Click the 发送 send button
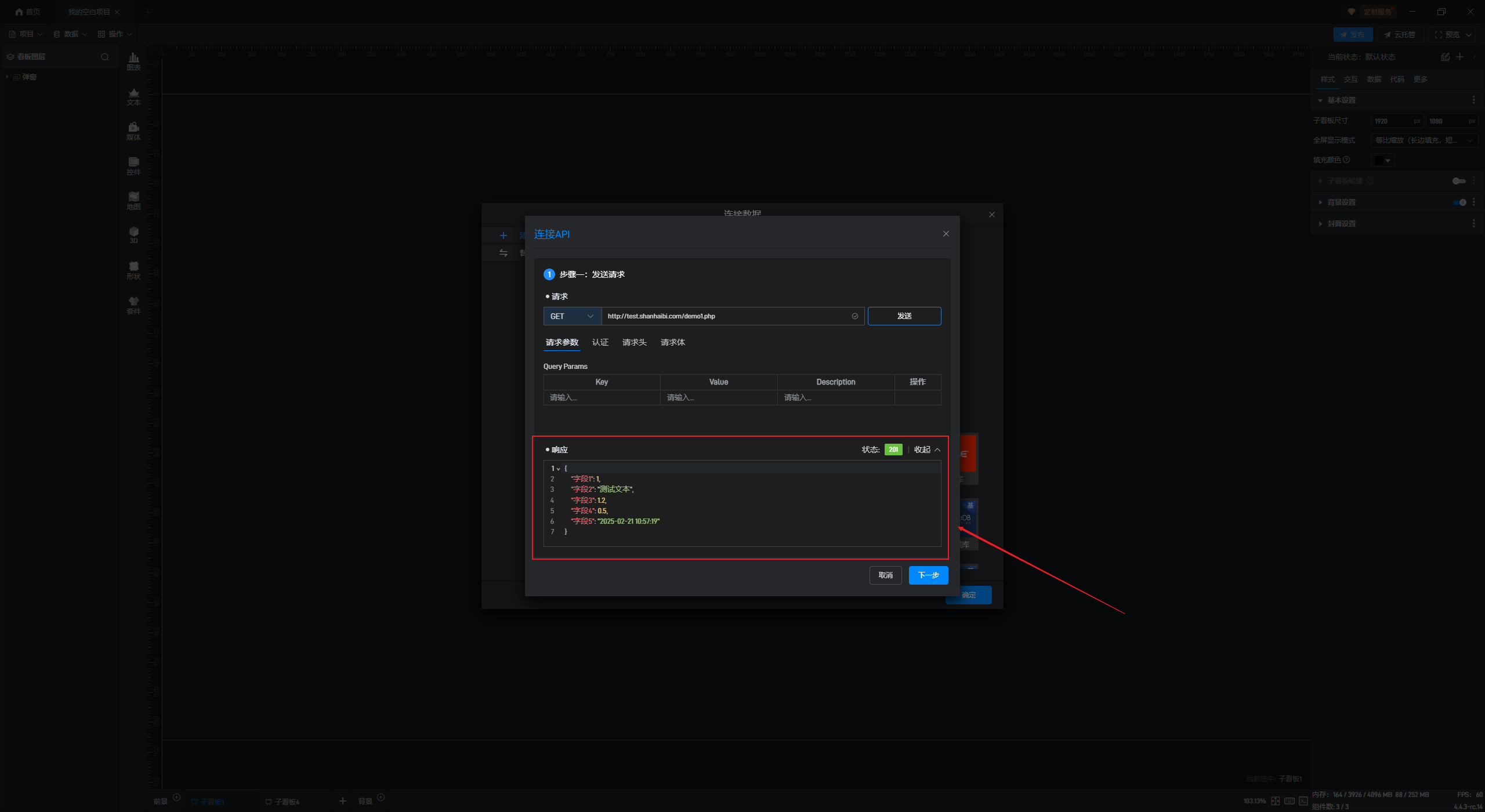1485x812 pixels. click(904, 316)
